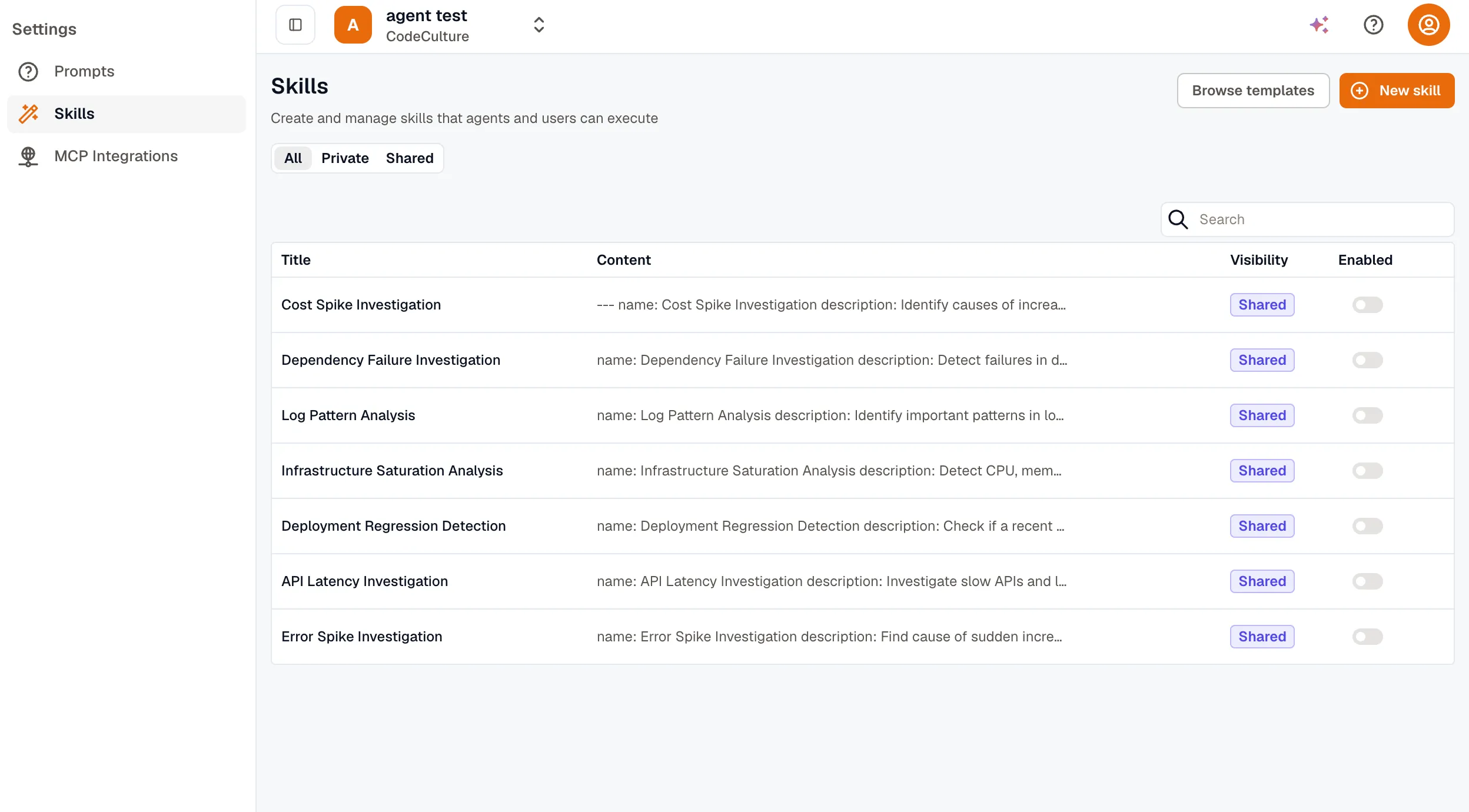Enable the Error Spike Investigation toggle
1469x812 pixels.
pyautogui.click(x=1367, y=637)
